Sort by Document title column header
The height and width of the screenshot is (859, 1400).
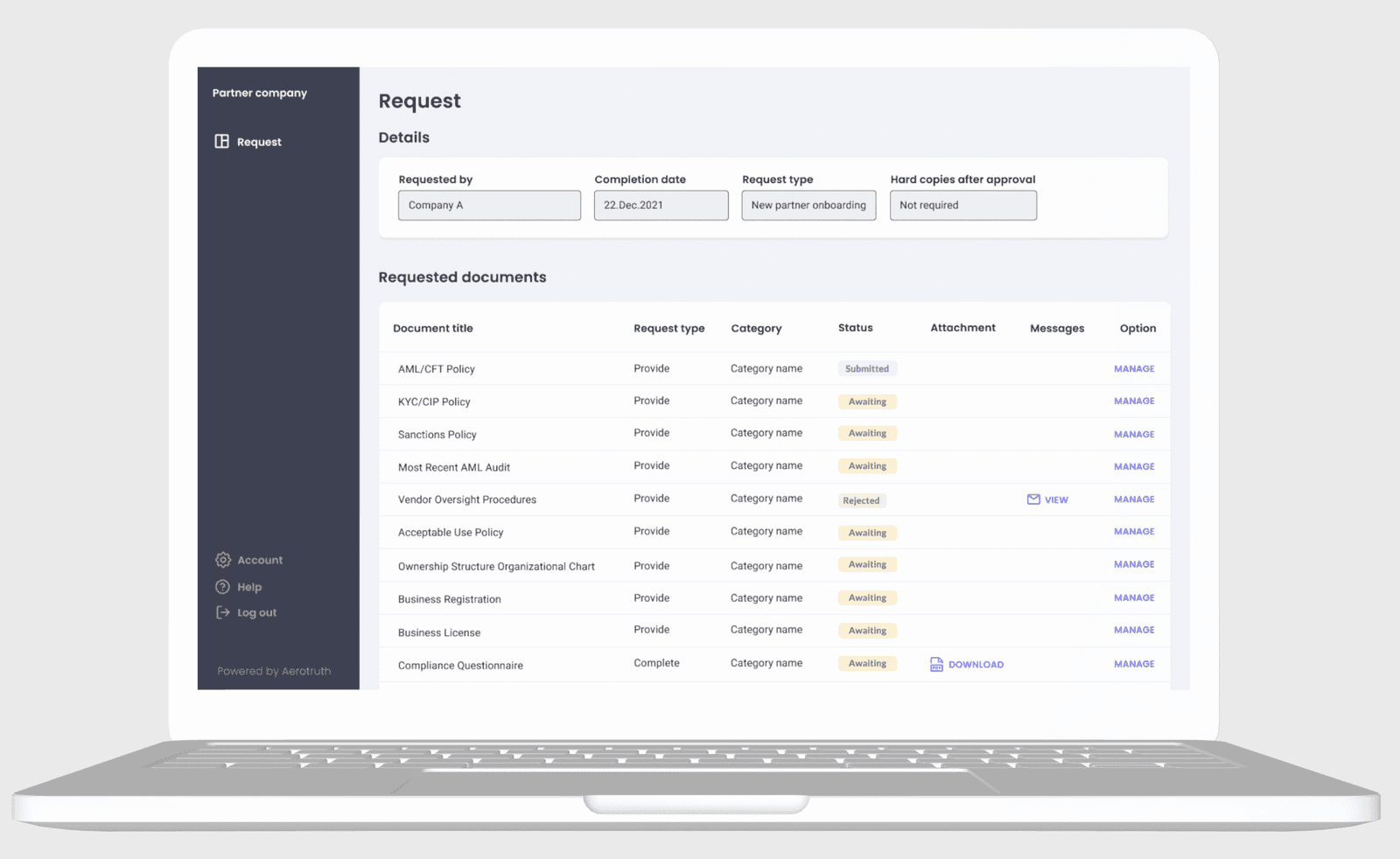(433, 329)
